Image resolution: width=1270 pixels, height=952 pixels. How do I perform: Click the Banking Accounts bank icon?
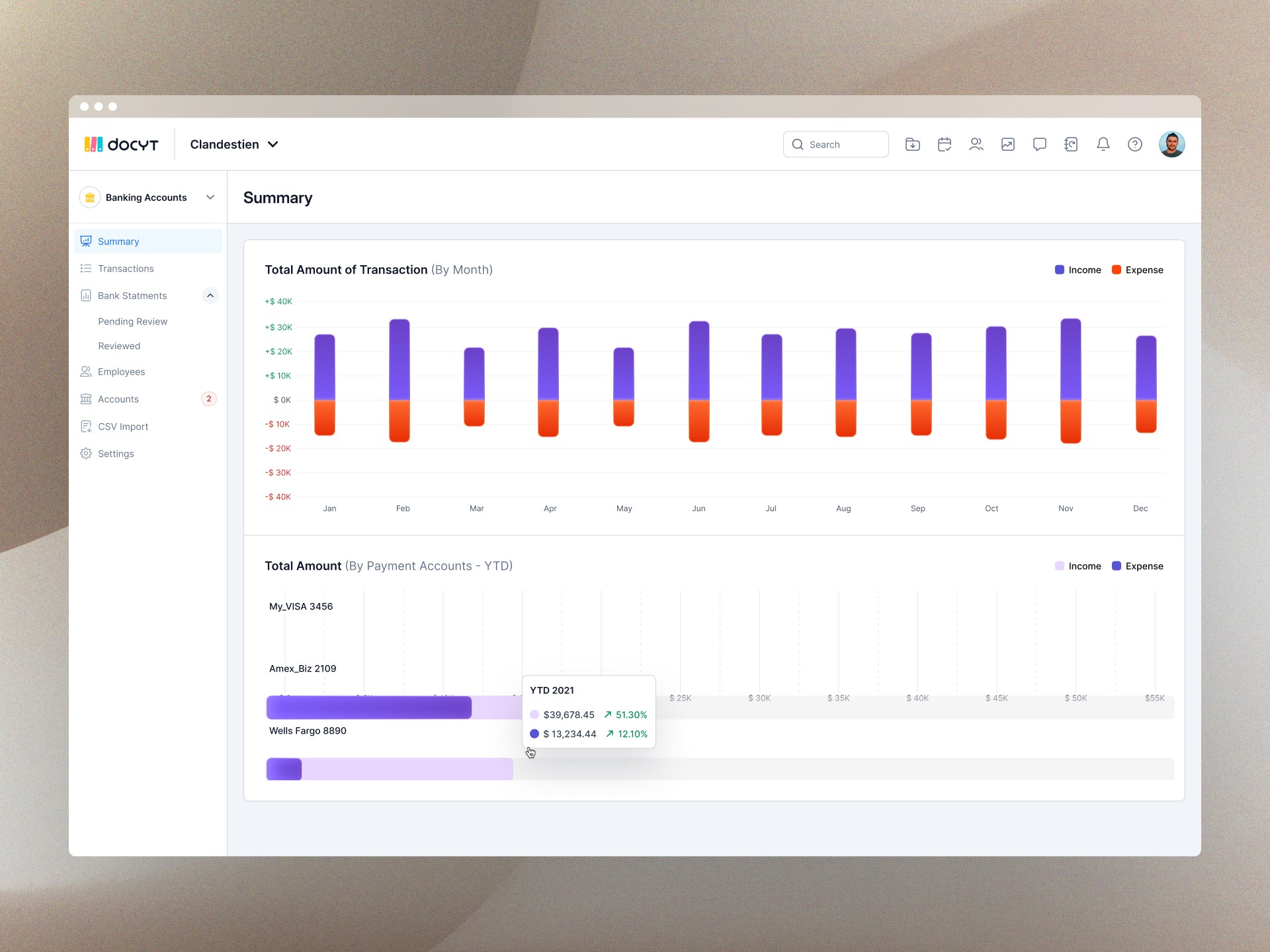(x=90, y=197)
